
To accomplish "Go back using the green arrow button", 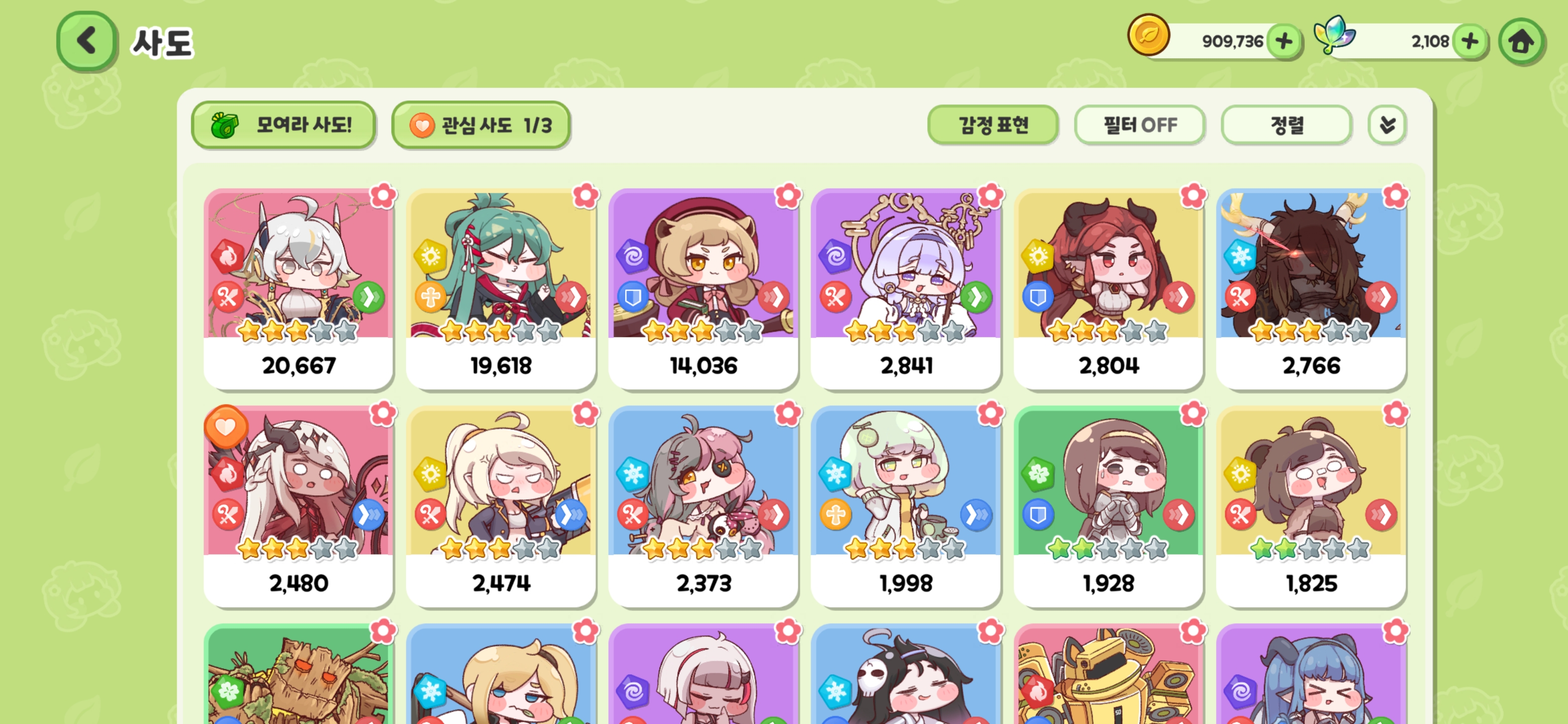I will pyautogui.click(x=86, y=41).
